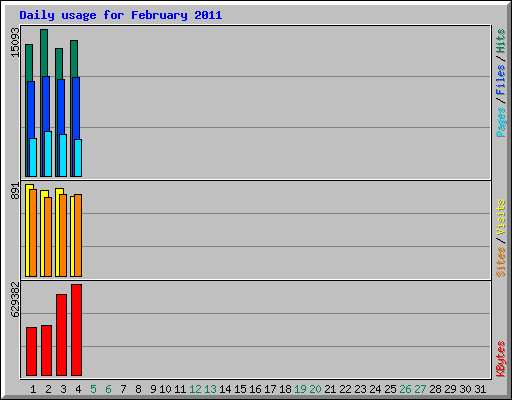The image size is (512, 400).
Task: Click the red KBytes legend label
Action: [x=500, y=359]
